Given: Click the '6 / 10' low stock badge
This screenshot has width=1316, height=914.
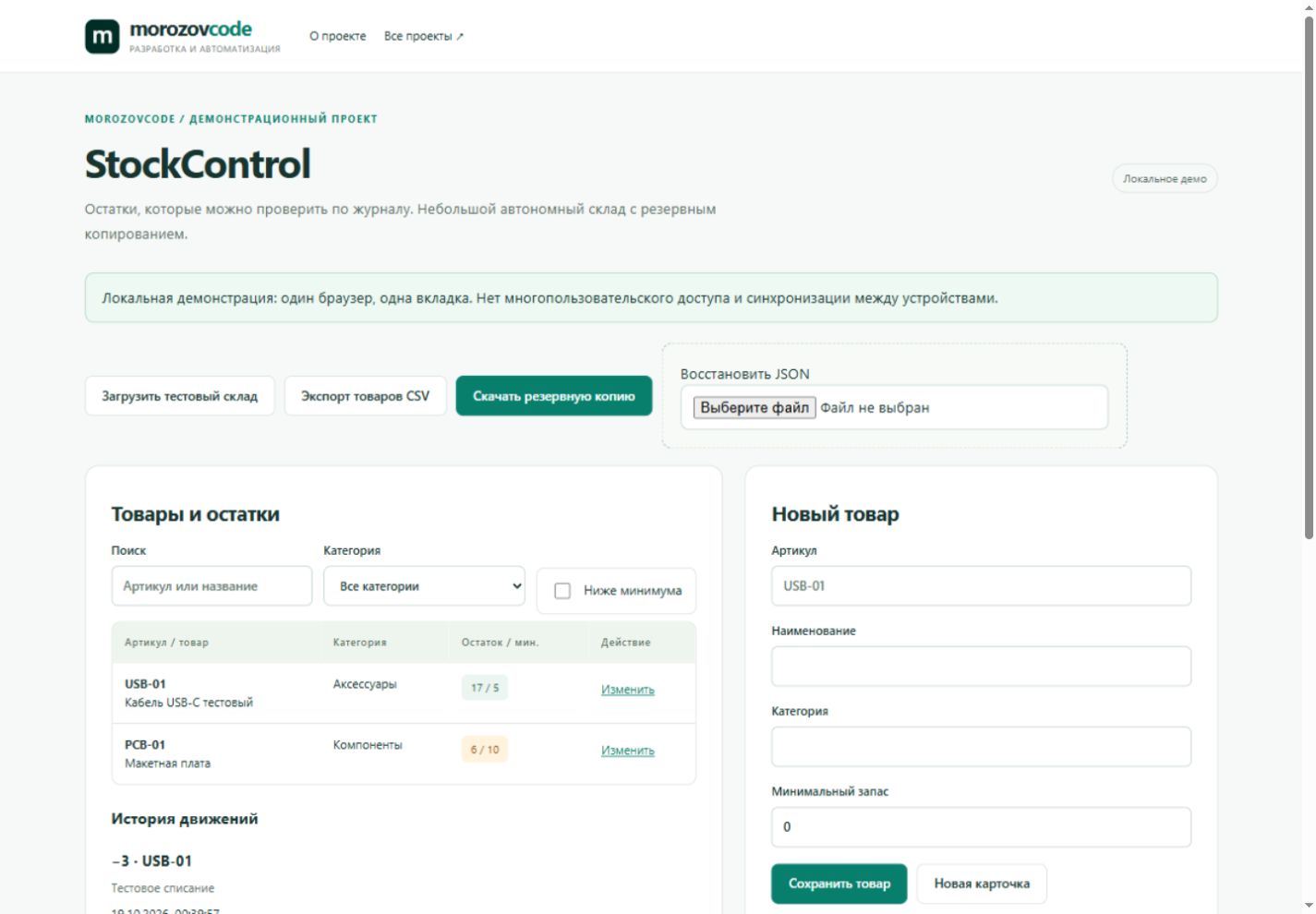Looking at the screenshot, I should pos(485,750).
